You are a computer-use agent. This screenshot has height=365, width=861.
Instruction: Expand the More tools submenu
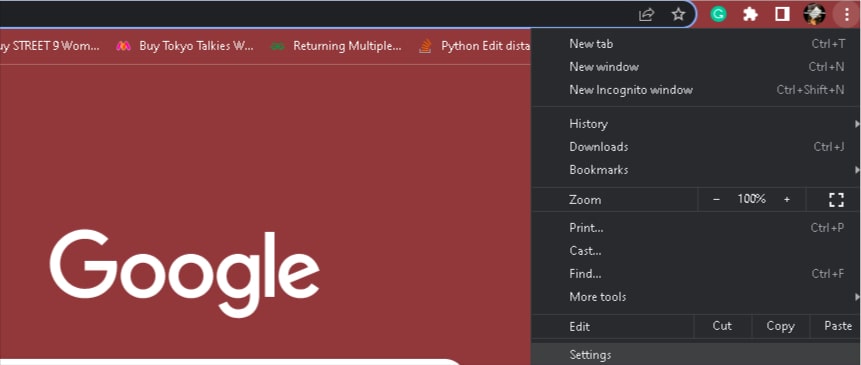click(x=696, y=297)
